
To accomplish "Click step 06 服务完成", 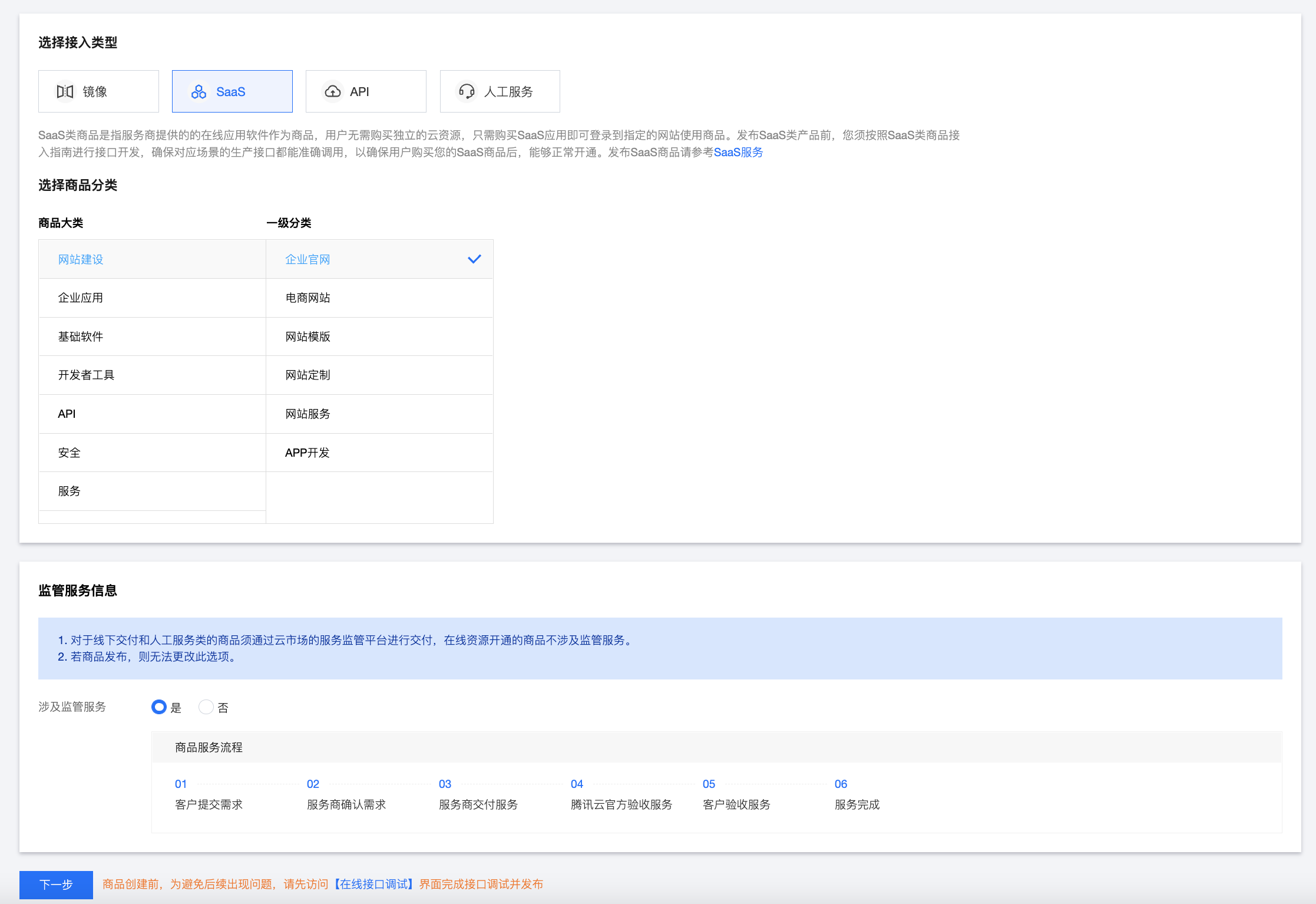I will coord(857,794).
